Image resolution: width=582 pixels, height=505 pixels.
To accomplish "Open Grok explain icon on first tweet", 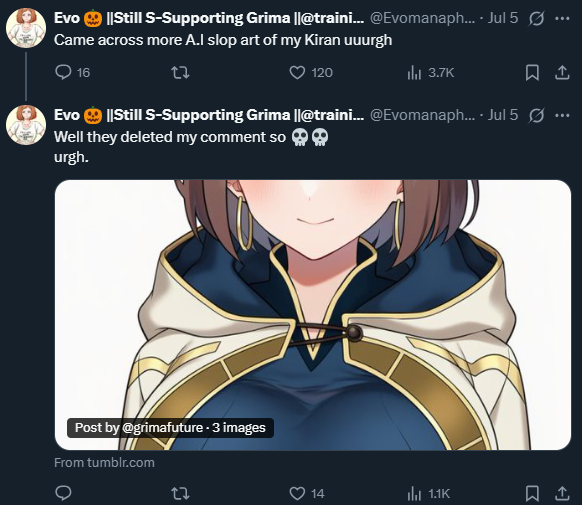I will tap(536, 18).
